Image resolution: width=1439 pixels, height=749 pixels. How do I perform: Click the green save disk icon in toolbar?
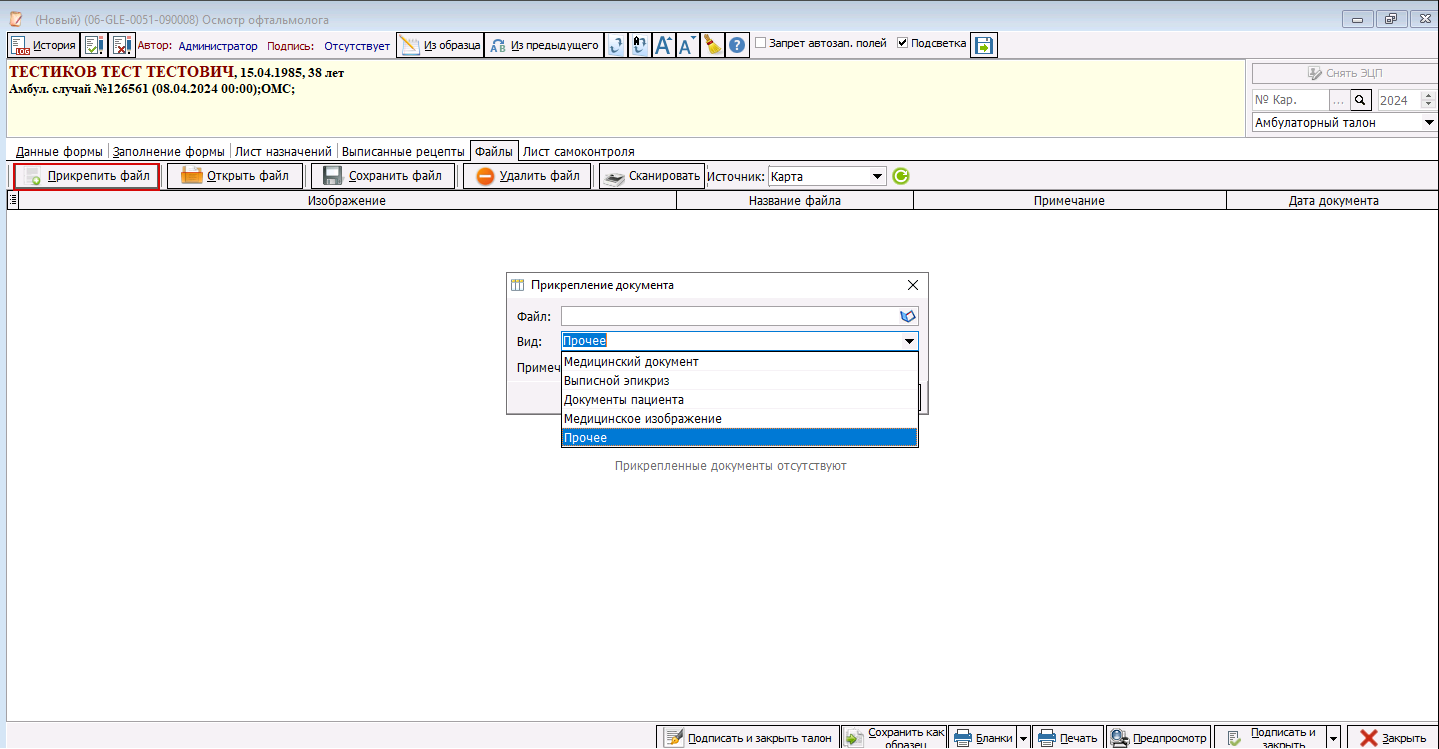tap(984, 45)
